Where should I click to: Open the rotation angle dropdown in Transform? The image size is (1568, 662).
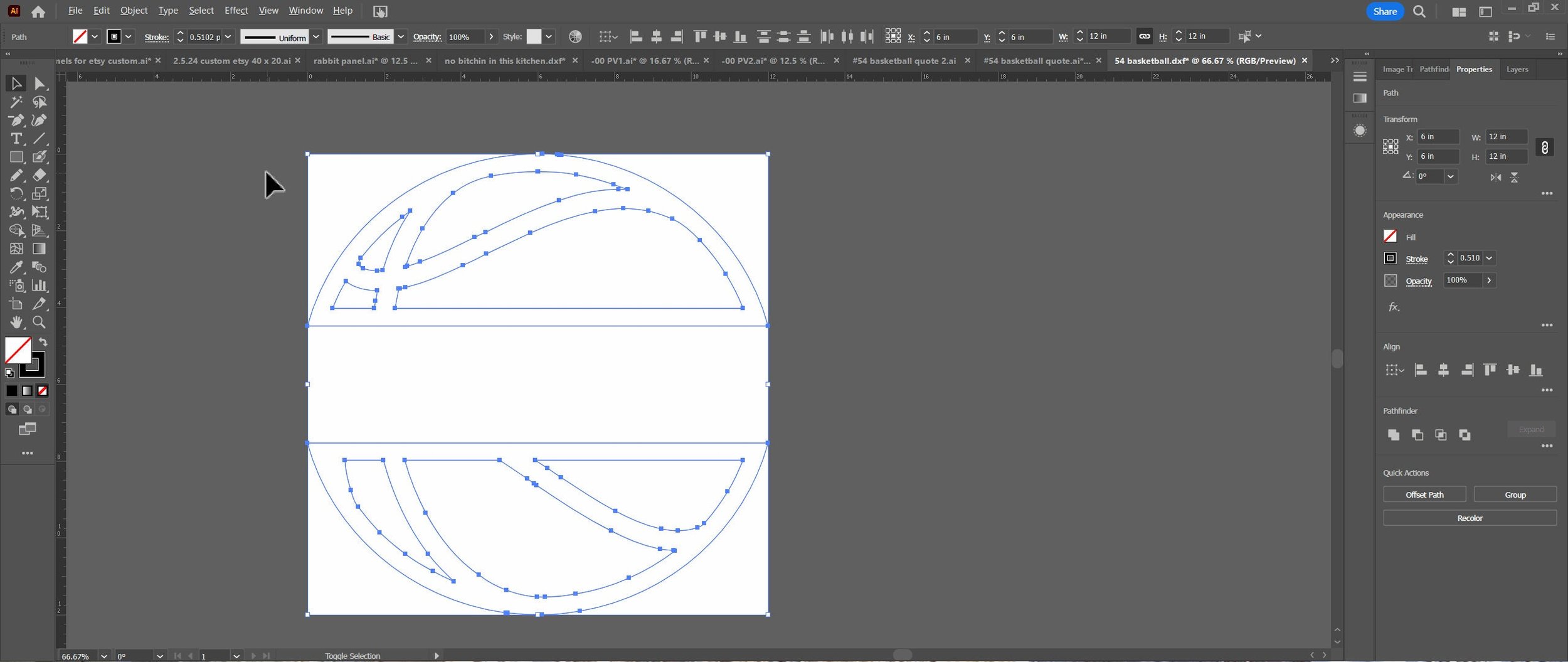1451,177
